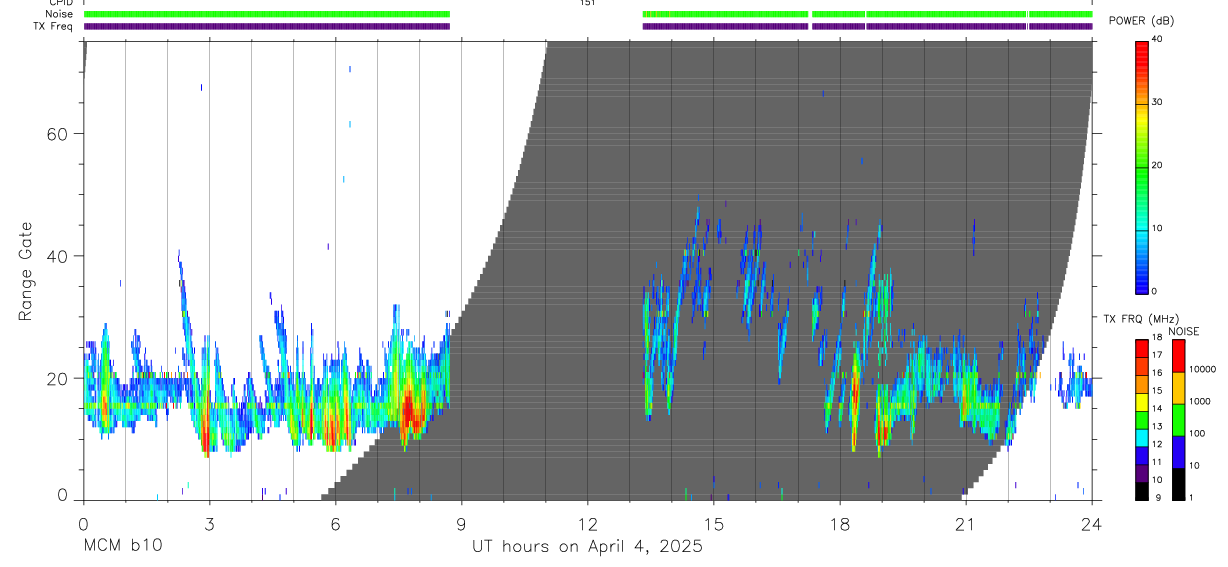
Task: Click the 'Range Gate' axis label
Action: point(26,272)
